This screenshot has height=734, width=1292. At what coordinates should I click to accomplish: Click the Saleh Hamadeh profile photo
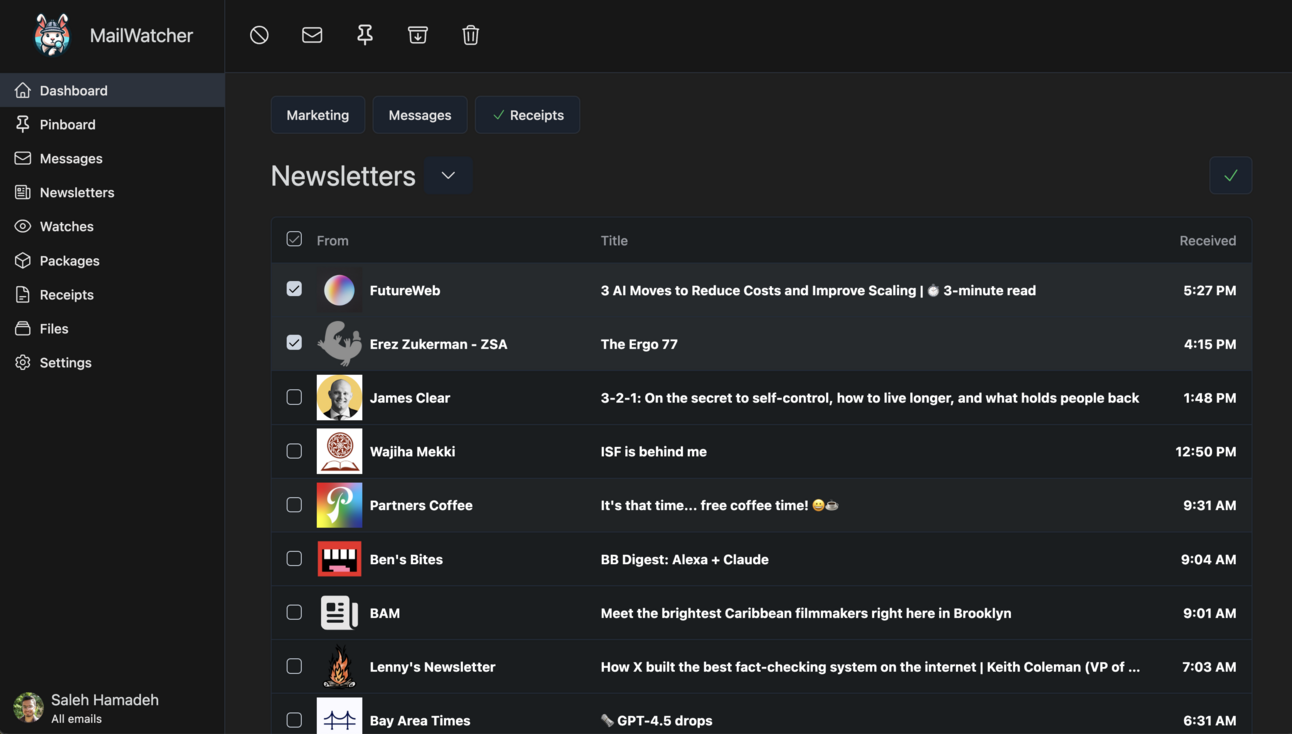point(28,707)
